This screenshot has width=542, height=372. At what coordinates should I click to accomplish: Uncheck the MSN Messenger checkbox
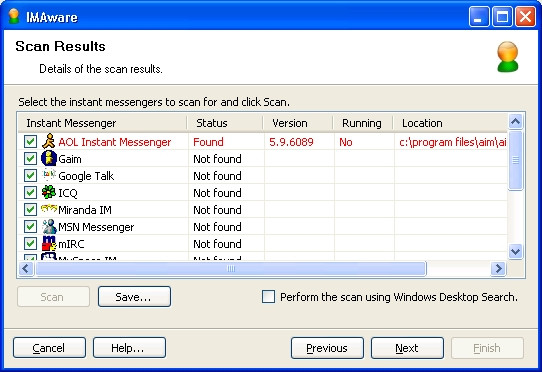pos(30,226)
